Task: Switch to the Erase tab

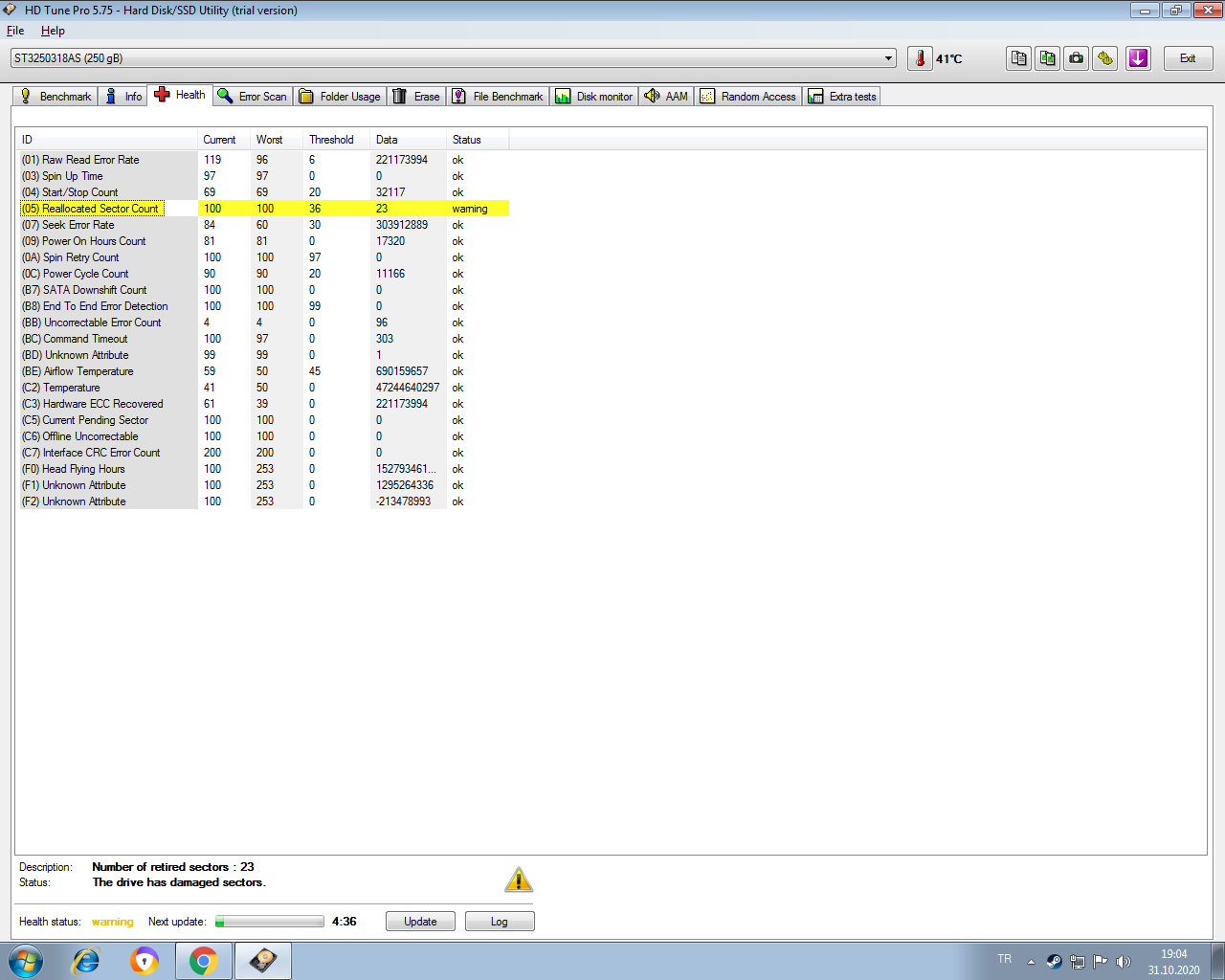Action: pyautogui.click(x=416, y=97)
